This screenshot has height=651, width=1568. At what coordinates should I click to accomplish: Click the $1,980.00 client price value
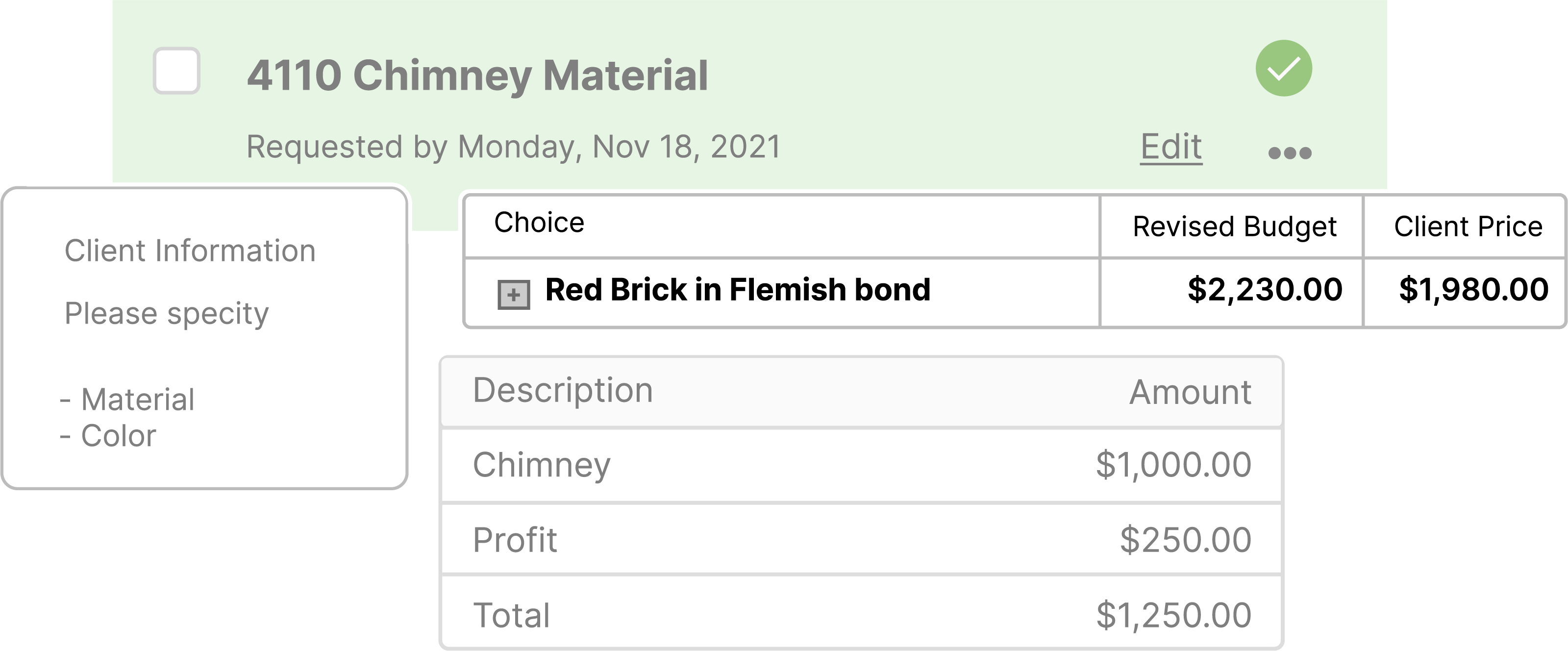point(1473,290)
